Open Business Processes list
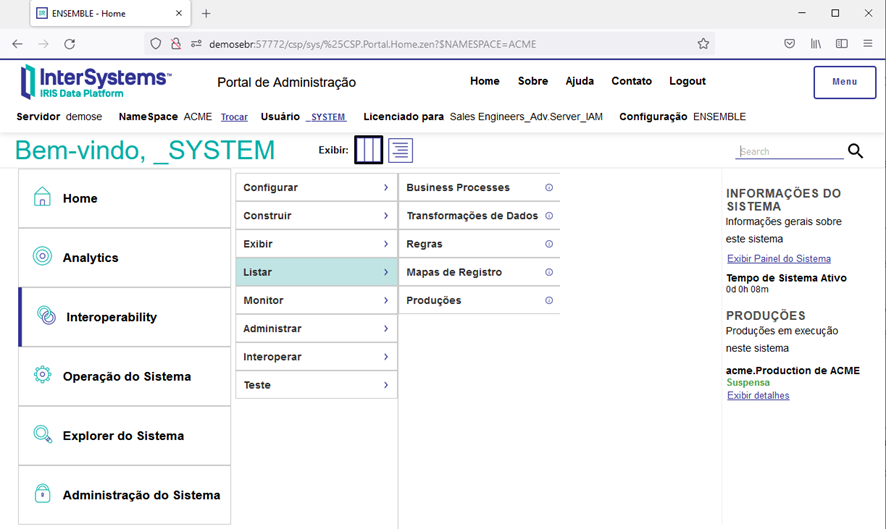 458,188
